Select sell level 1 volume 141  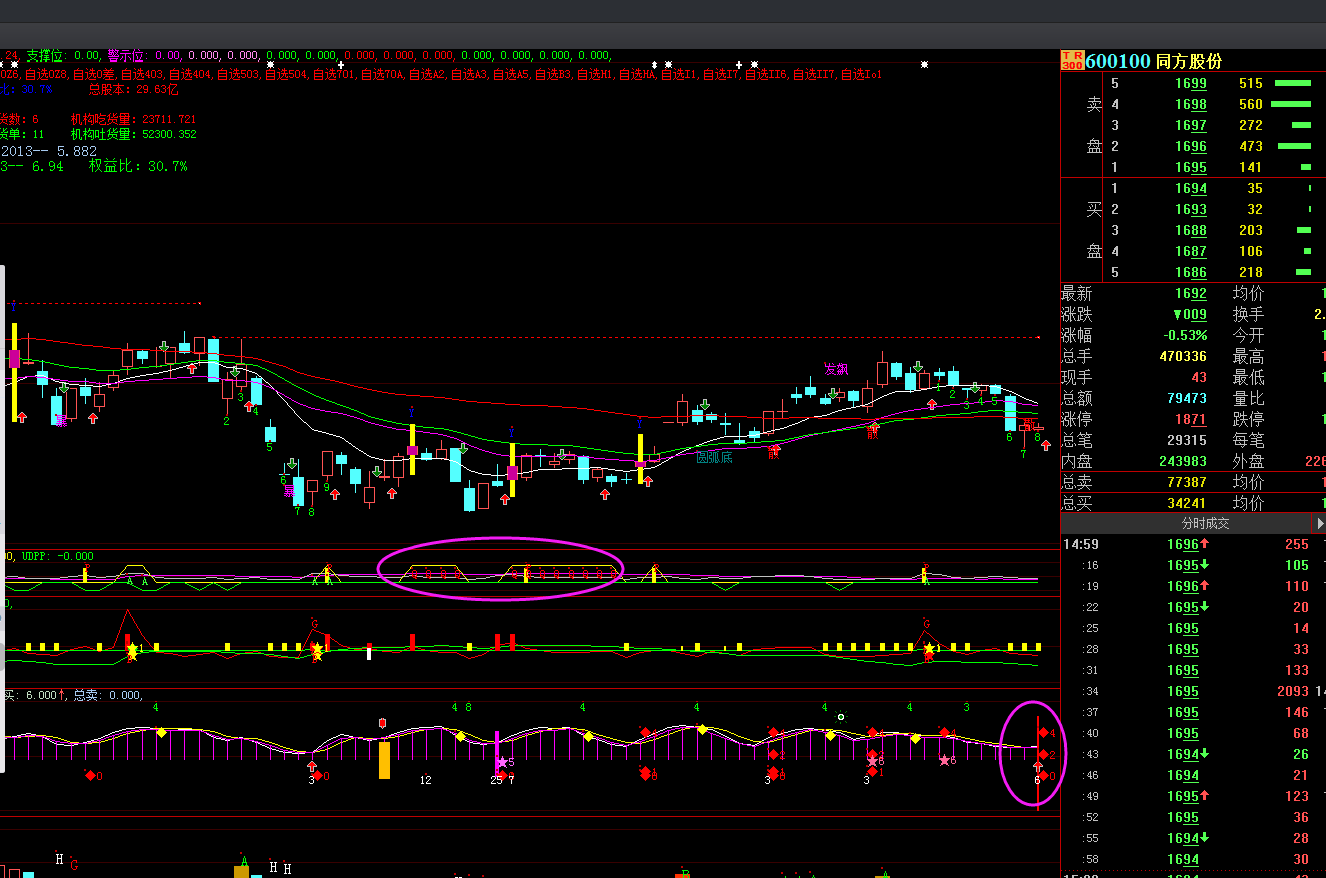point(1250,167)
